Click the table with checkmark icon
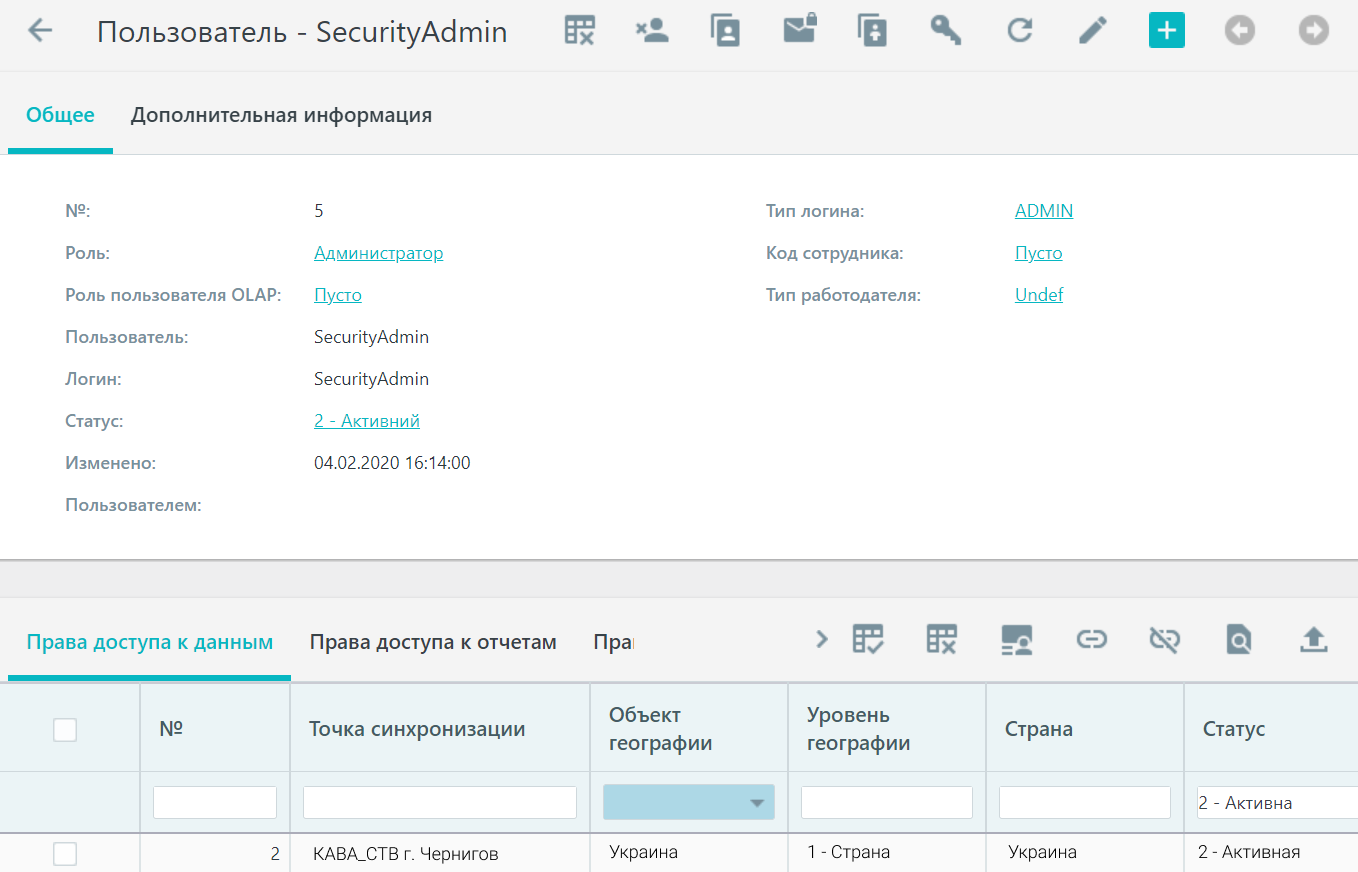The image size is (1358, 872). pyautogui.click(x=868, y=639)
